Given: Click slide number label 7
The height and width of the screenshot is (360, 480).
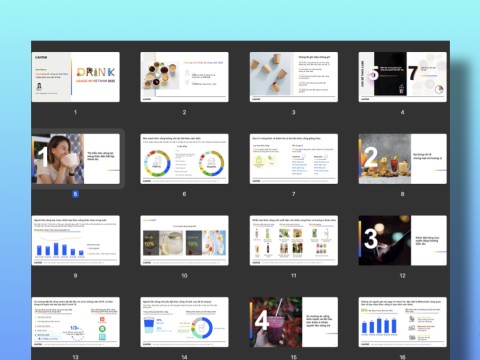Looking at the screenshot, I should [294, 194].
